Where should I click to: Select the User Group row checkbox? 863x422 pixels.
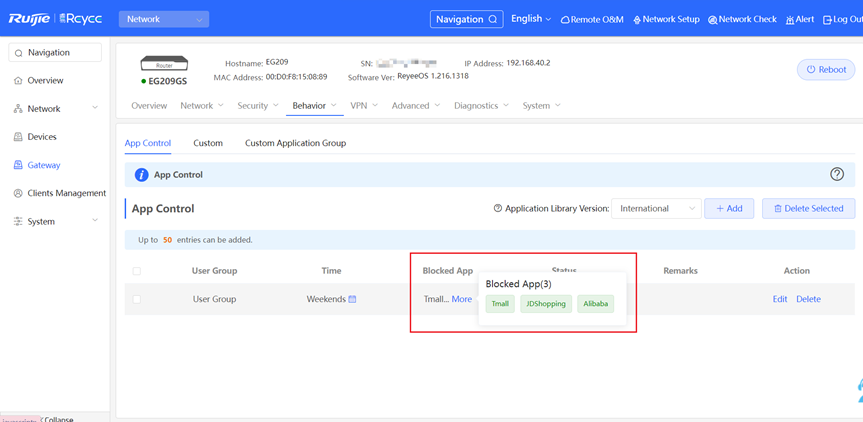[x=137, y=299]
